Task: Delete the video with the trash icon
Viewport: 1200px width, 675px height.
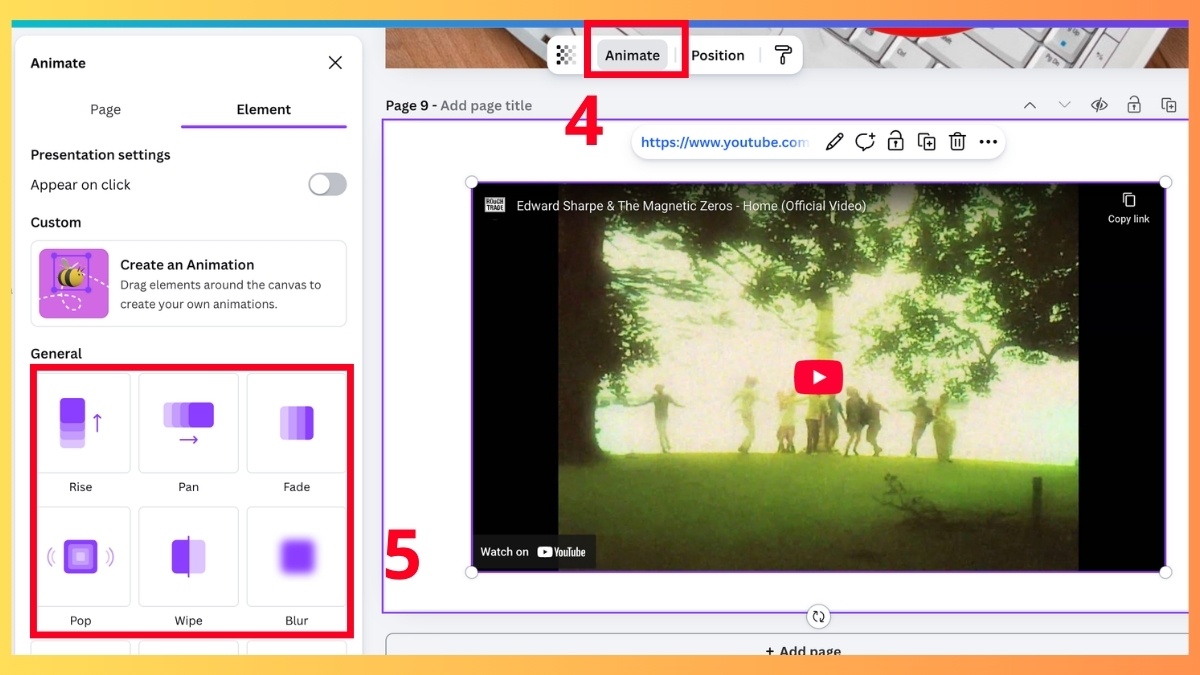Action: click(957, 142)
